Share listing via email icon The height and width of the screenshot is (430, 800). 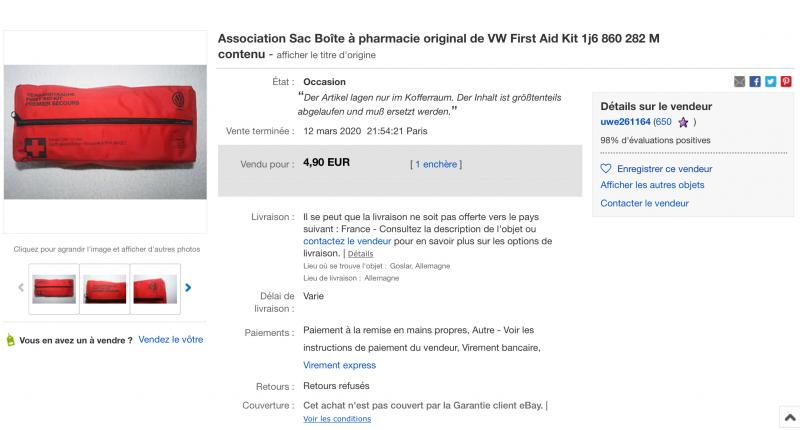point(739,82)
